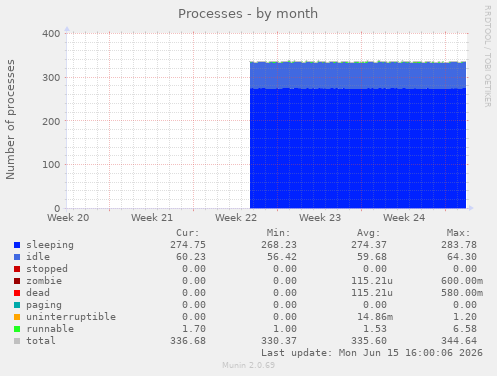
Task: Click the 'total' legend label
Action: [41, 341]
